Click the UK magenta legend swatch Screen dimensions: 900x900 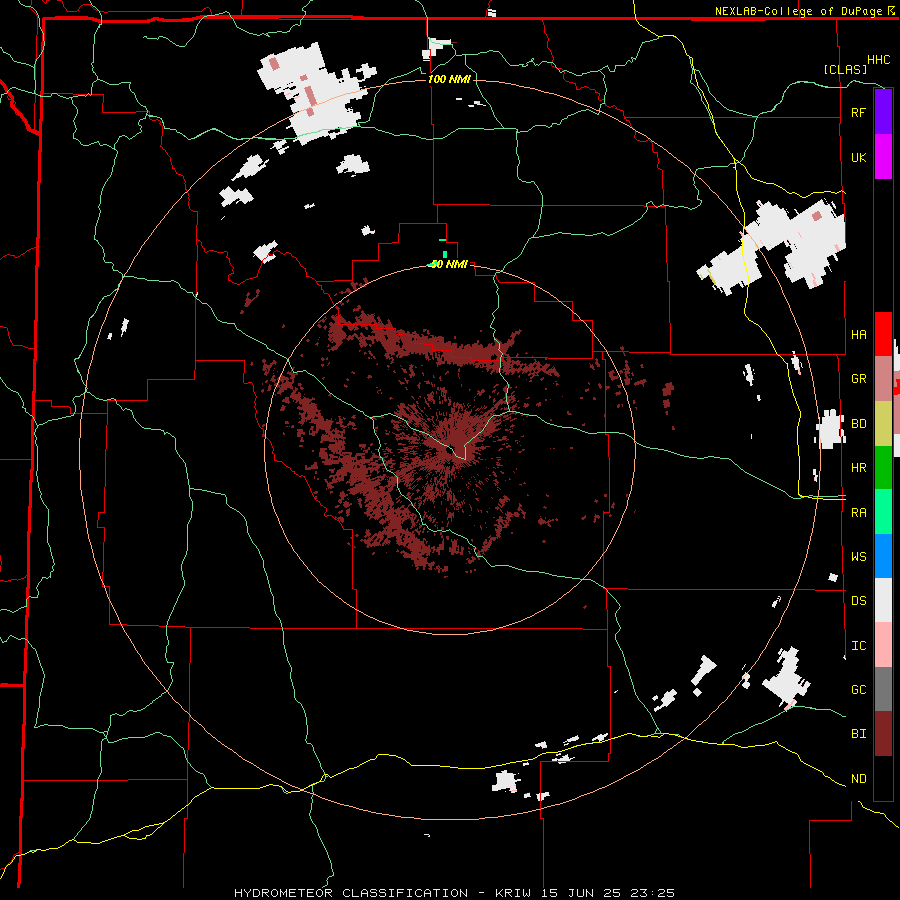click(x=883, y=157)
